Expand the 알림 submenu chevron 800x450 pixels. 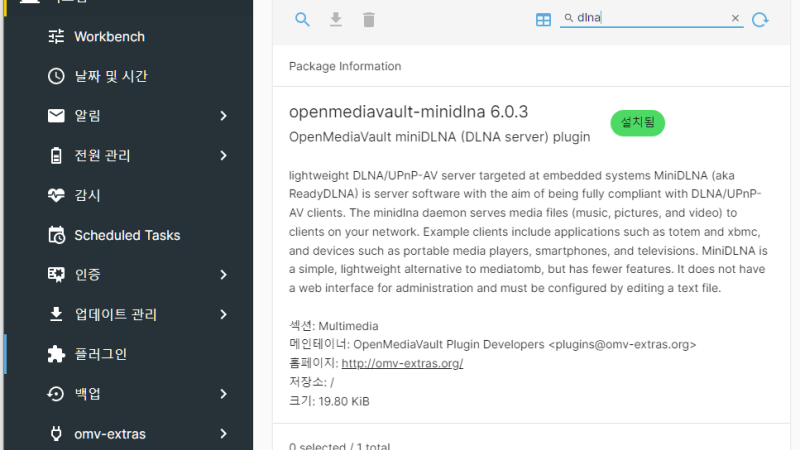[223, 116]
